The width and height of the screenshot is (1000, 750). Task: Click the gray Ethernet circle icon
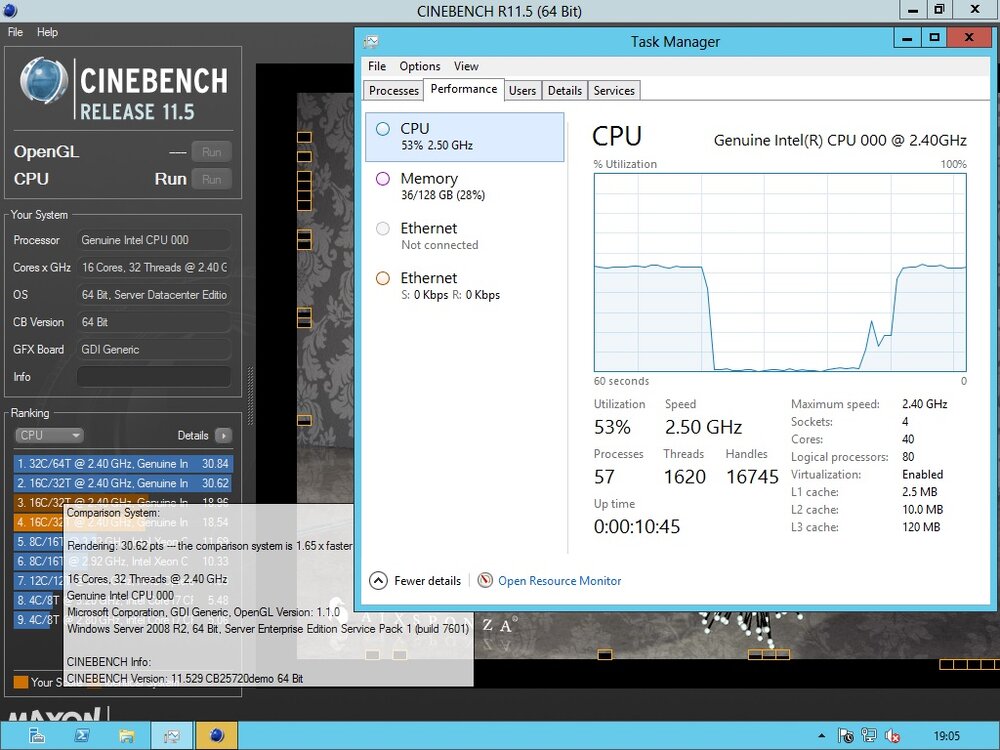383,228
